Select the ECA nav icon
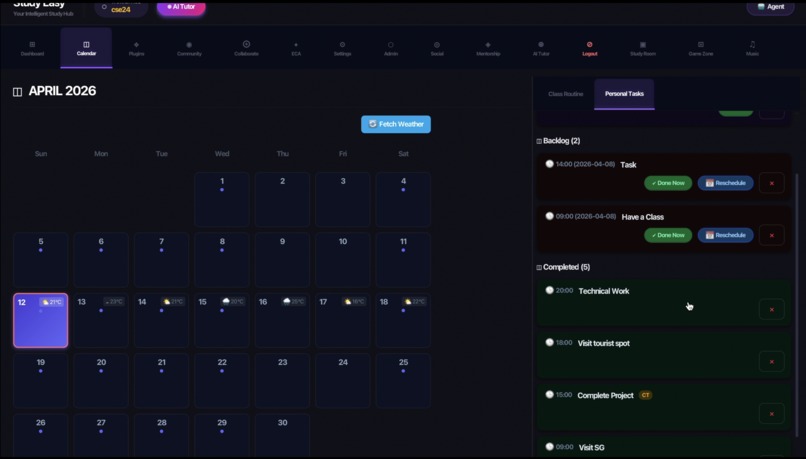Image resolution: width=806 pixels, height=459 pixels. point(296,45)
